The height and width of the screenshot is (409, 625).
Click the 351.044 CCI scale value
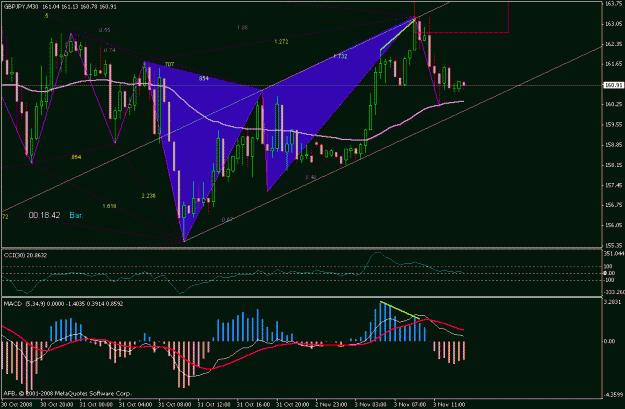[613, 254]
